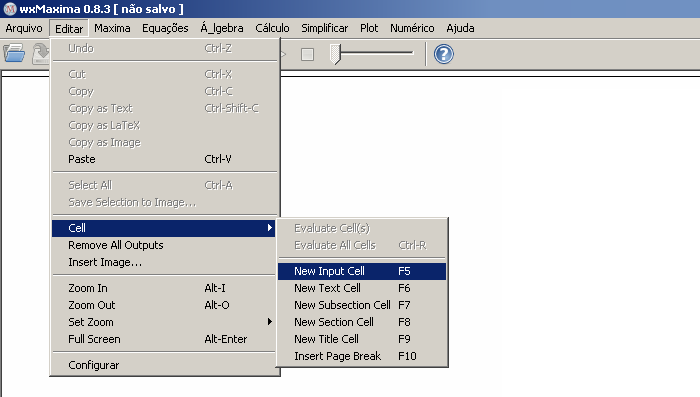Click greyed Copy as Text entry

coord(164,108)
